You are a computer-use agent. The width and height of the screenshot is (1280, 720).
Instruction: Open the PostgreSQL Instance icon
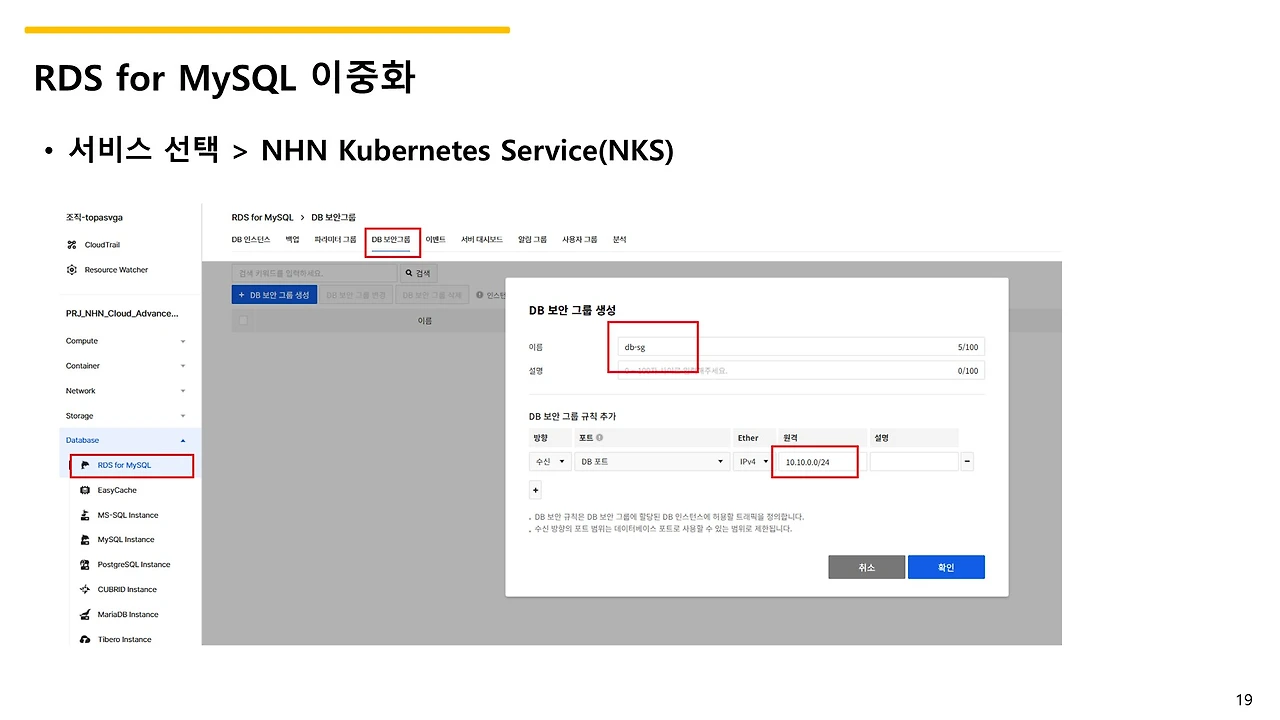click(x=85, y=565)
